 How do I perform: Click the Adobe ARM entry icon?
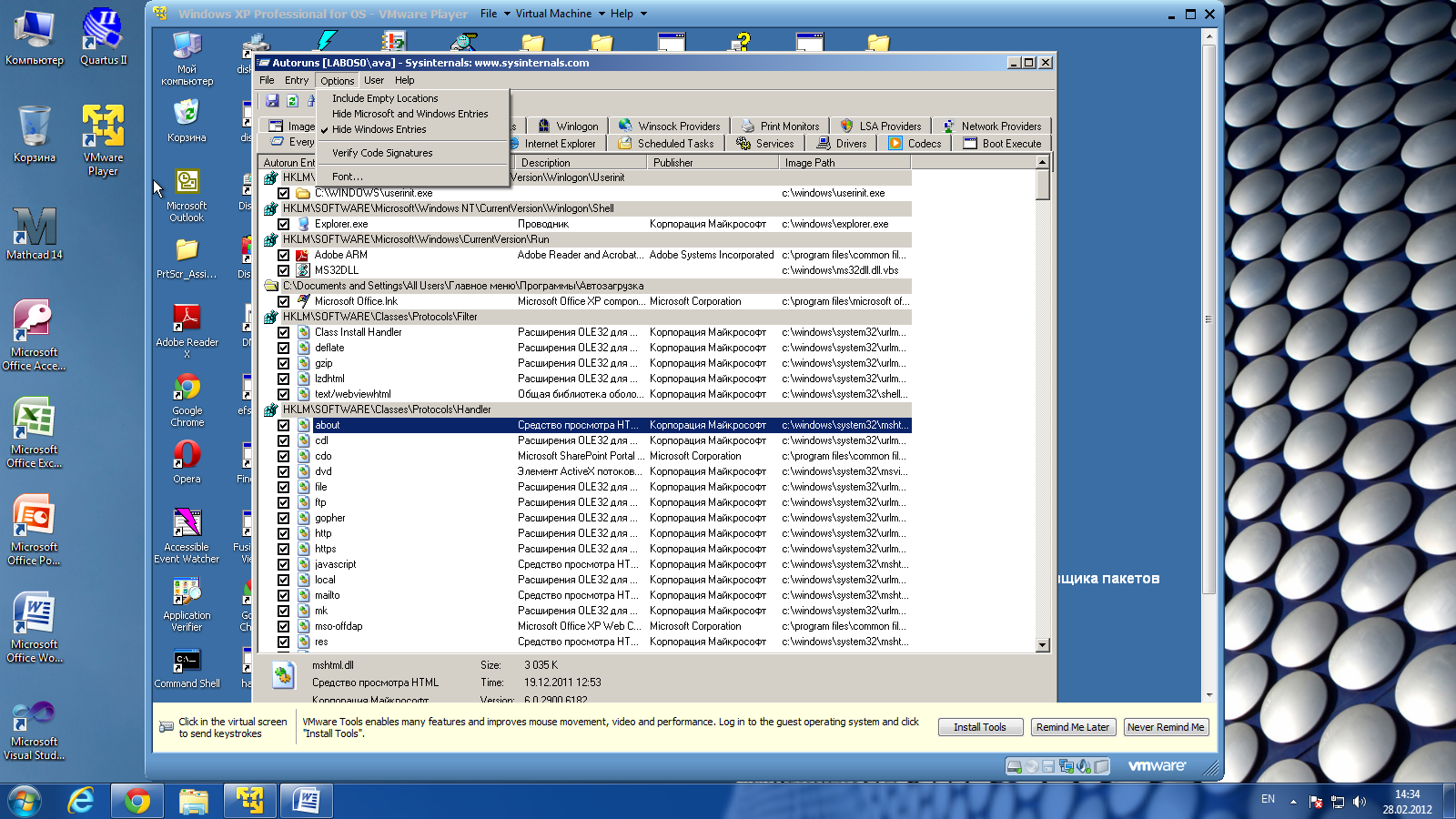pos(303,256)
